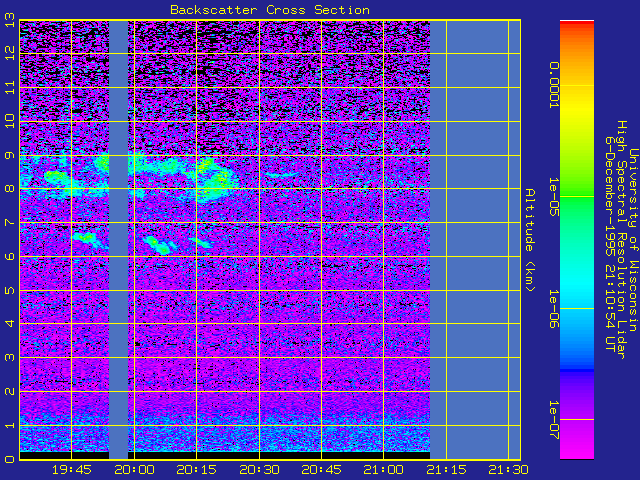This screenshot has width=640, height=480.
Task: Click the altitude label 8
Action: (10, 189)
